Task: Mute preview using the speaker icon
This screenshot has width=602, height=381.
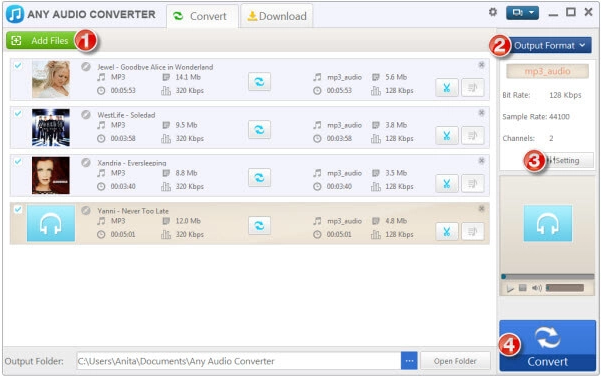Action: tap(536, 288)
